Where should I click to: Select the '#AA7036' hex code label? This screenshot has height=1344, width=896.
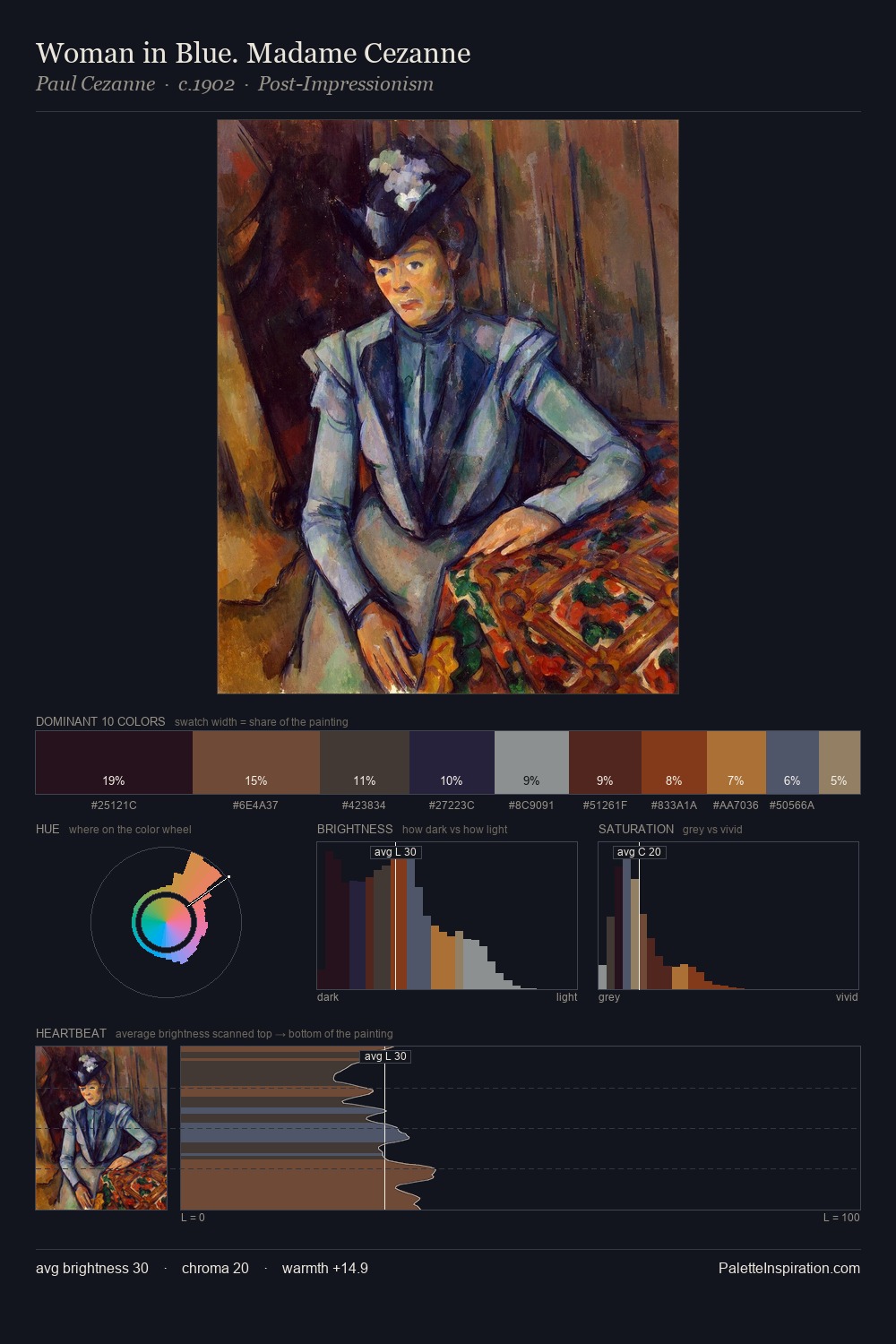tap(736, 806)
